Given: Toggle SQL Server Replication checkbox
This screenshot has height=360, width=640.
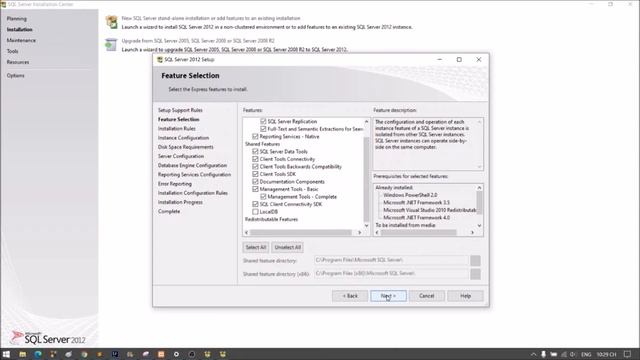Looking at the screenshot, I should click(x=263, y=121).
